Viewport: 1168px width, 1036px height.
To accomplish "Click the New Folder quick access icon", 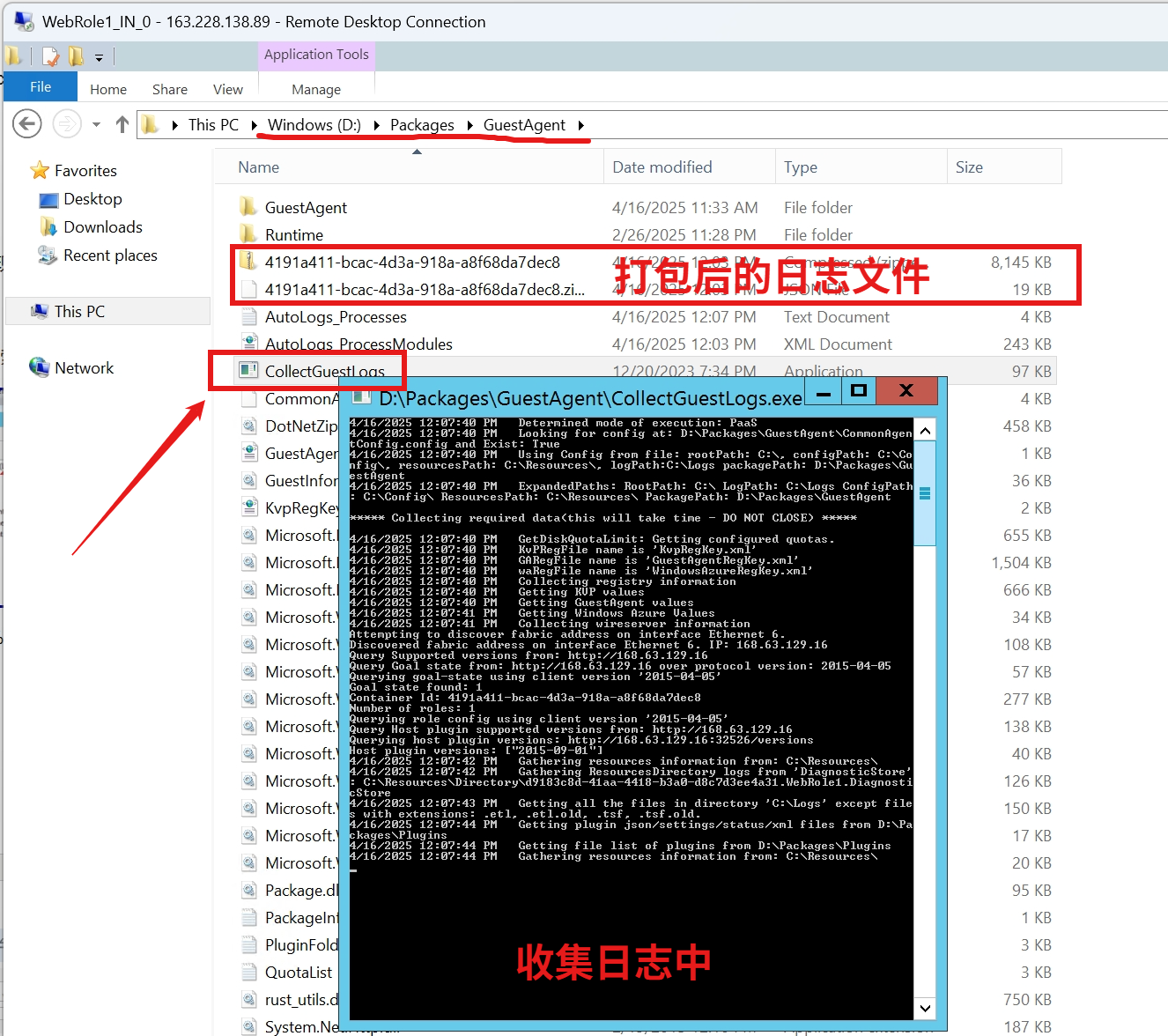I will 76,57.
